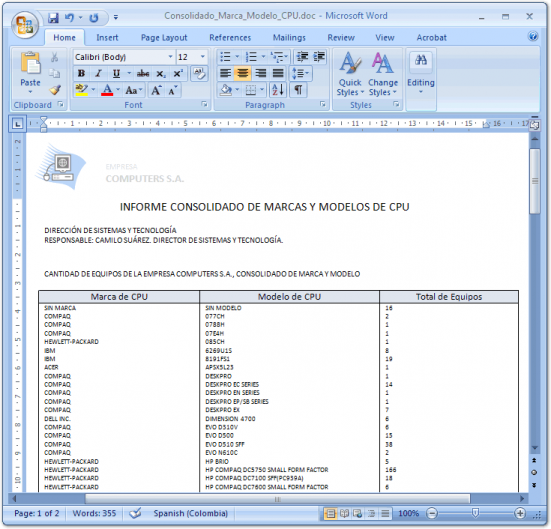Activate the Format Painter brush

click(x=54, y=90)
